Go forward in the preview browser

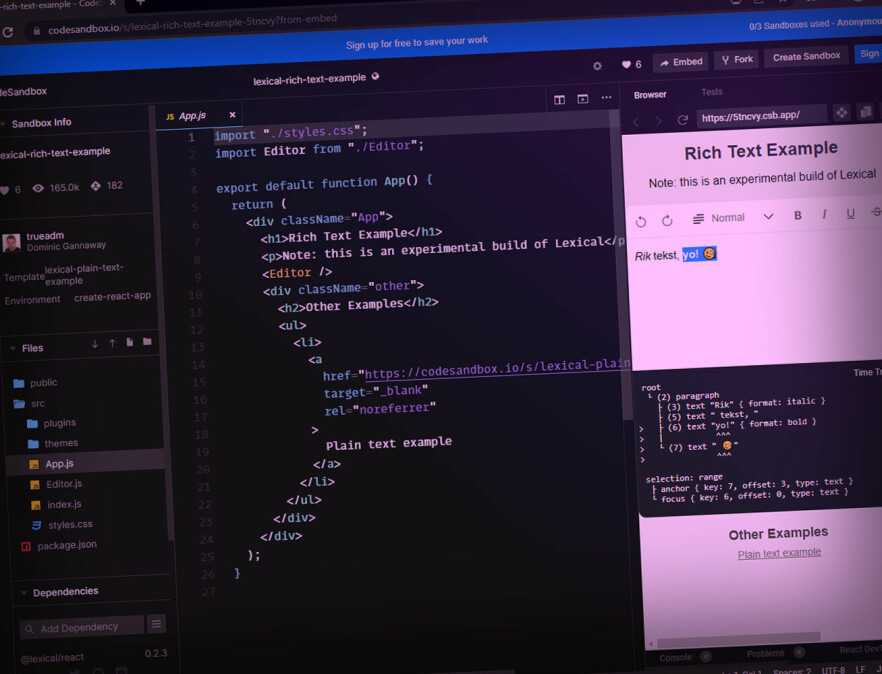658,121
